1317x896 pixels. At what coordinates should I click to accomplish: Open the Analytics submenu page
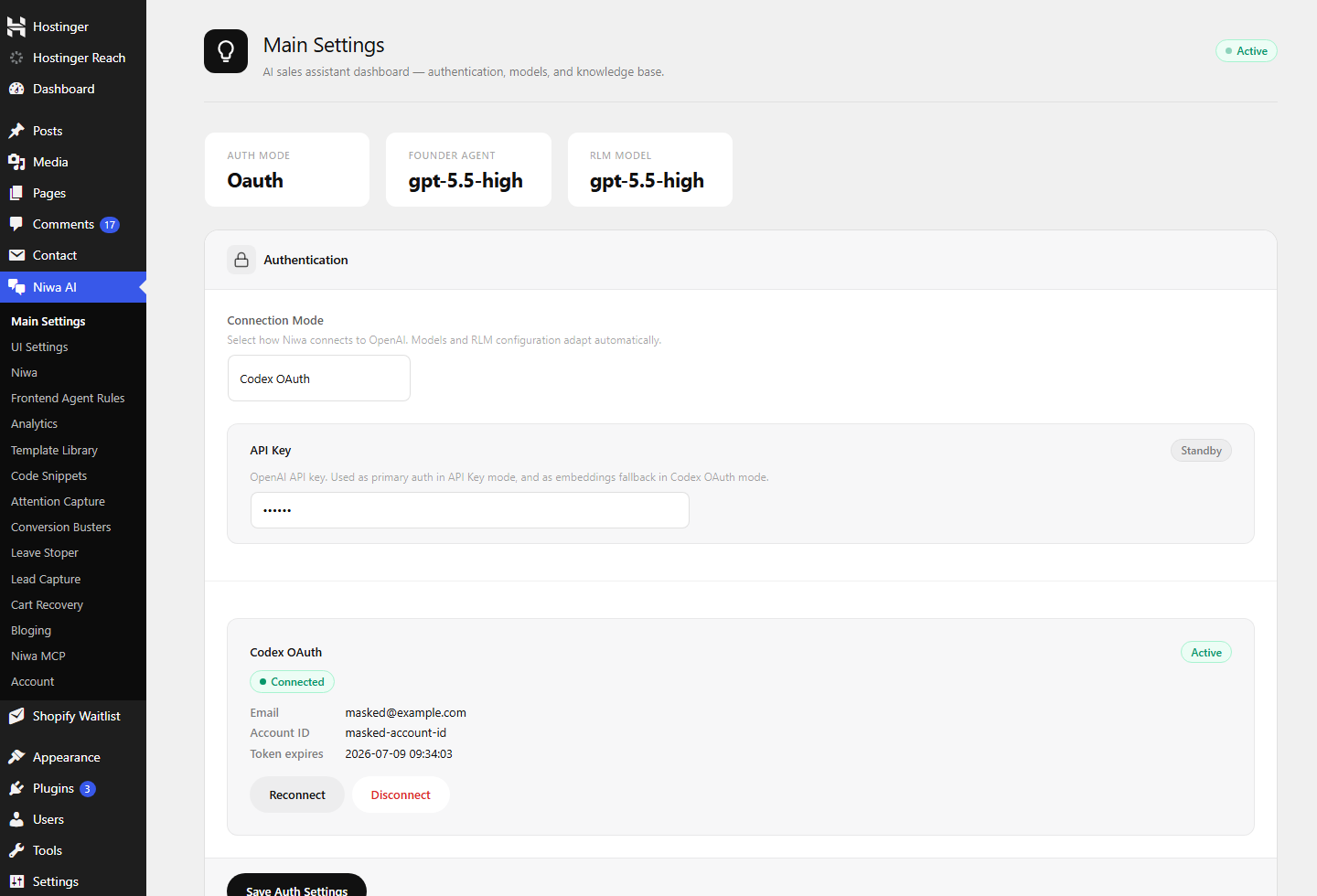pyautogui.click(x=34, y=423)
